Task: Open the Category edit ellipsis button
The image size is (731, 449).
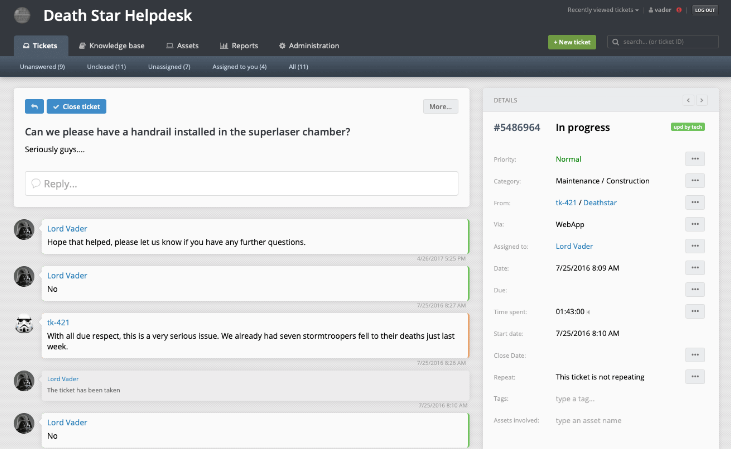Action: 695,180
